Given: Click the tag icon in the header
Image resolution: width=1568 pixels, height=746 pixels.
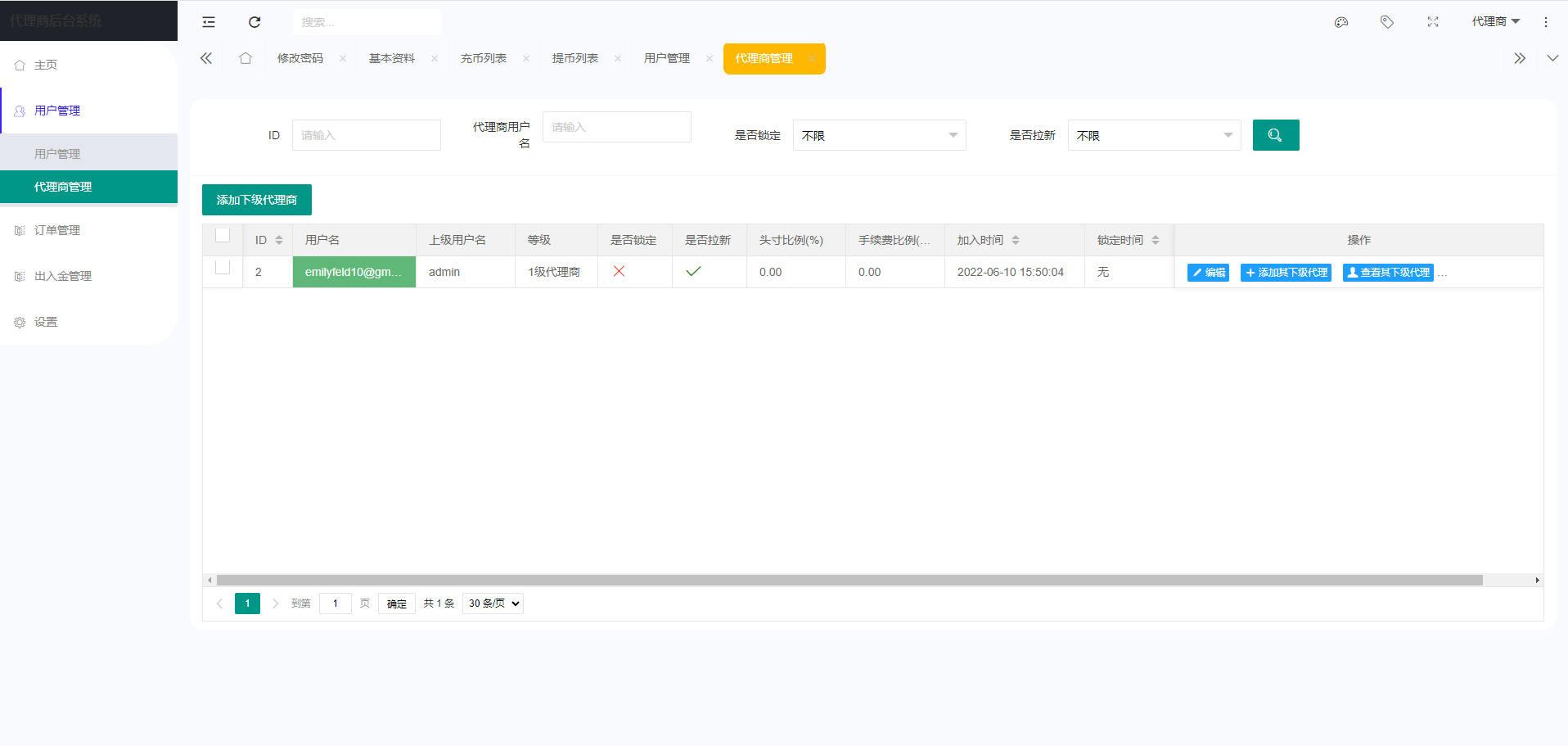Looking at the screenshot, I should (x=1386, y=22).
